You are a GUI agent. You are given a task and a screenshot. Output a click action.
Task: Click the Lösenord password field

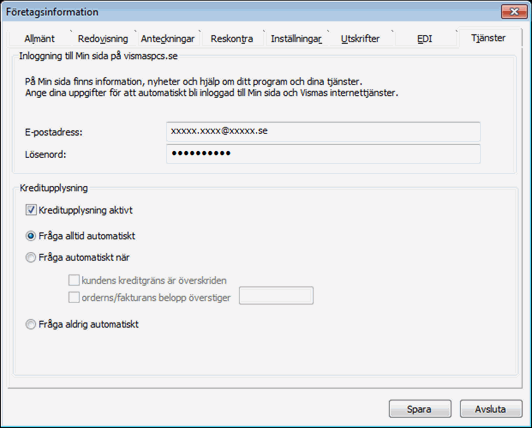click(x=323, y=154)
